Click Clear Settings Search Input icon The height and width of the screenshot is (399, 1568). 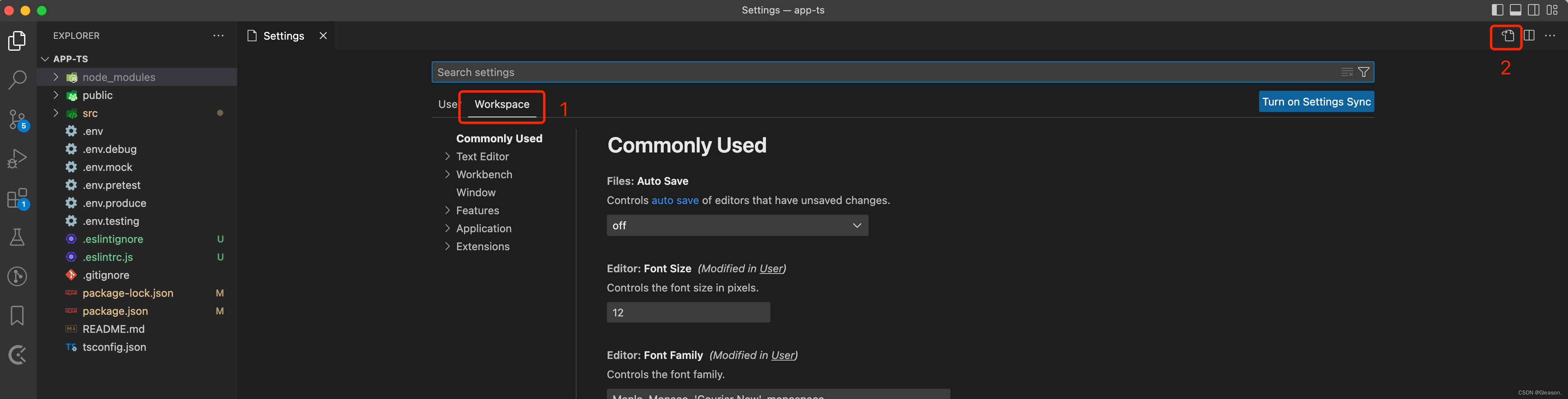coord(1347,72)
